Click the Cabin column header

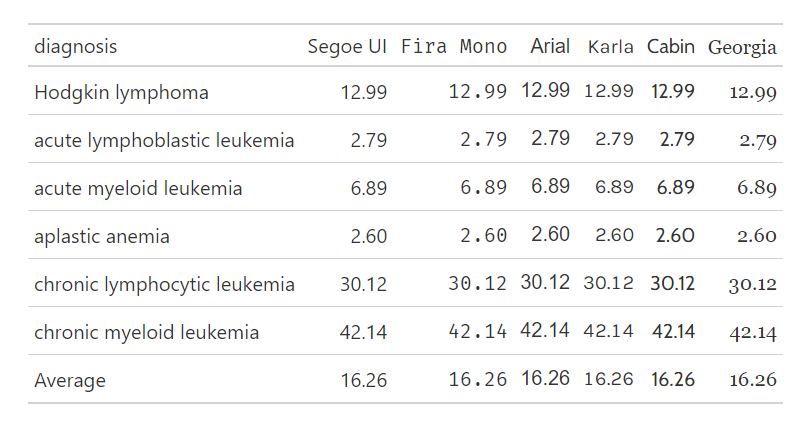click(x=671, y=47)
